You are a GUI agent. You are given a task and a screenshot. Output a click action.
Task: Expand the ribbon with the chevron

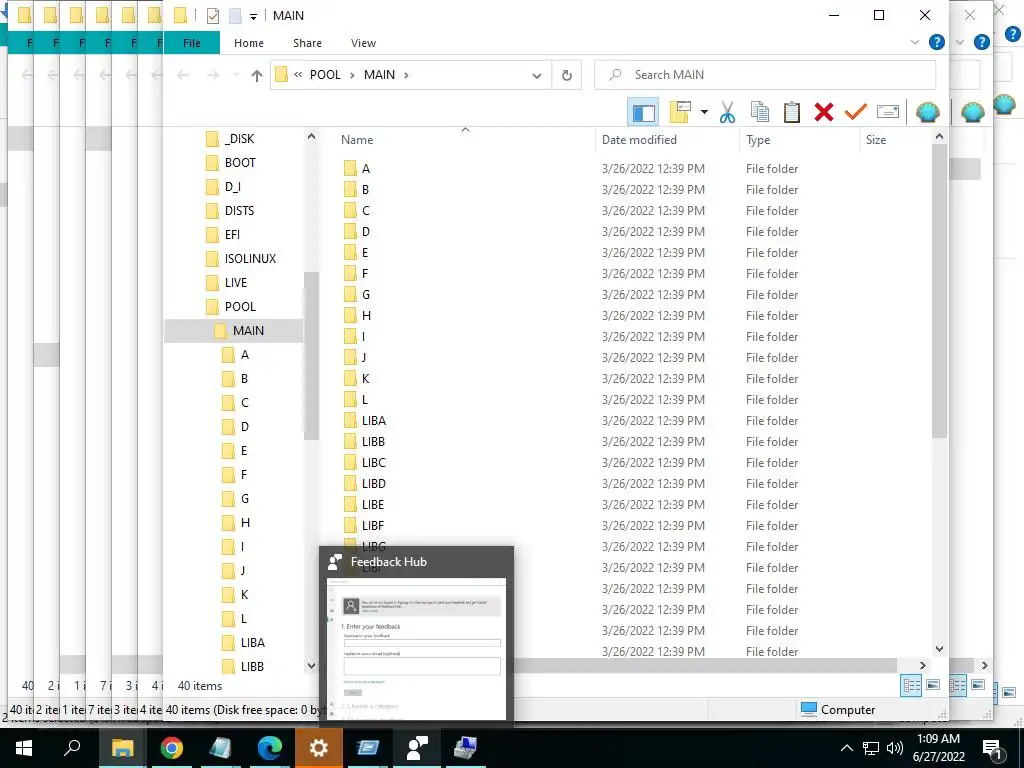pyautogui.click(x=914, y=42)
